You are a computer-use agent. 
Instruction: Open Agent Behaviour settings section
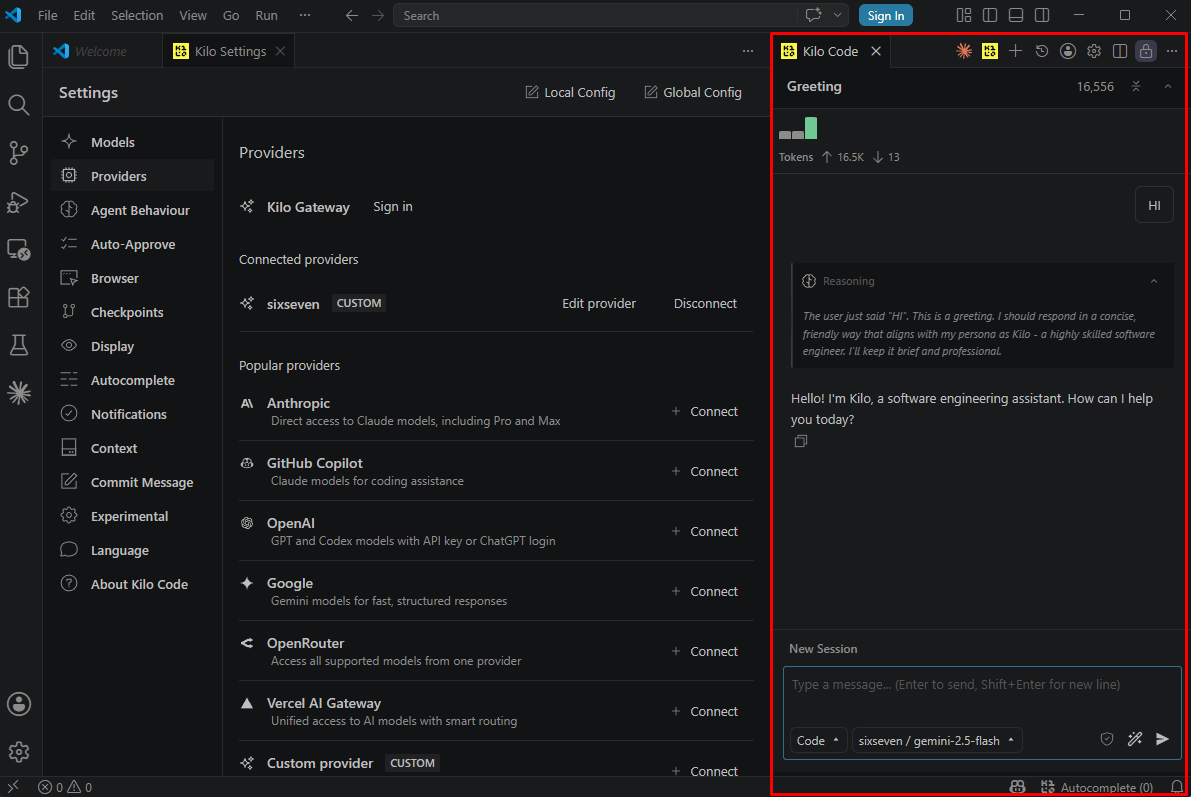133,210
